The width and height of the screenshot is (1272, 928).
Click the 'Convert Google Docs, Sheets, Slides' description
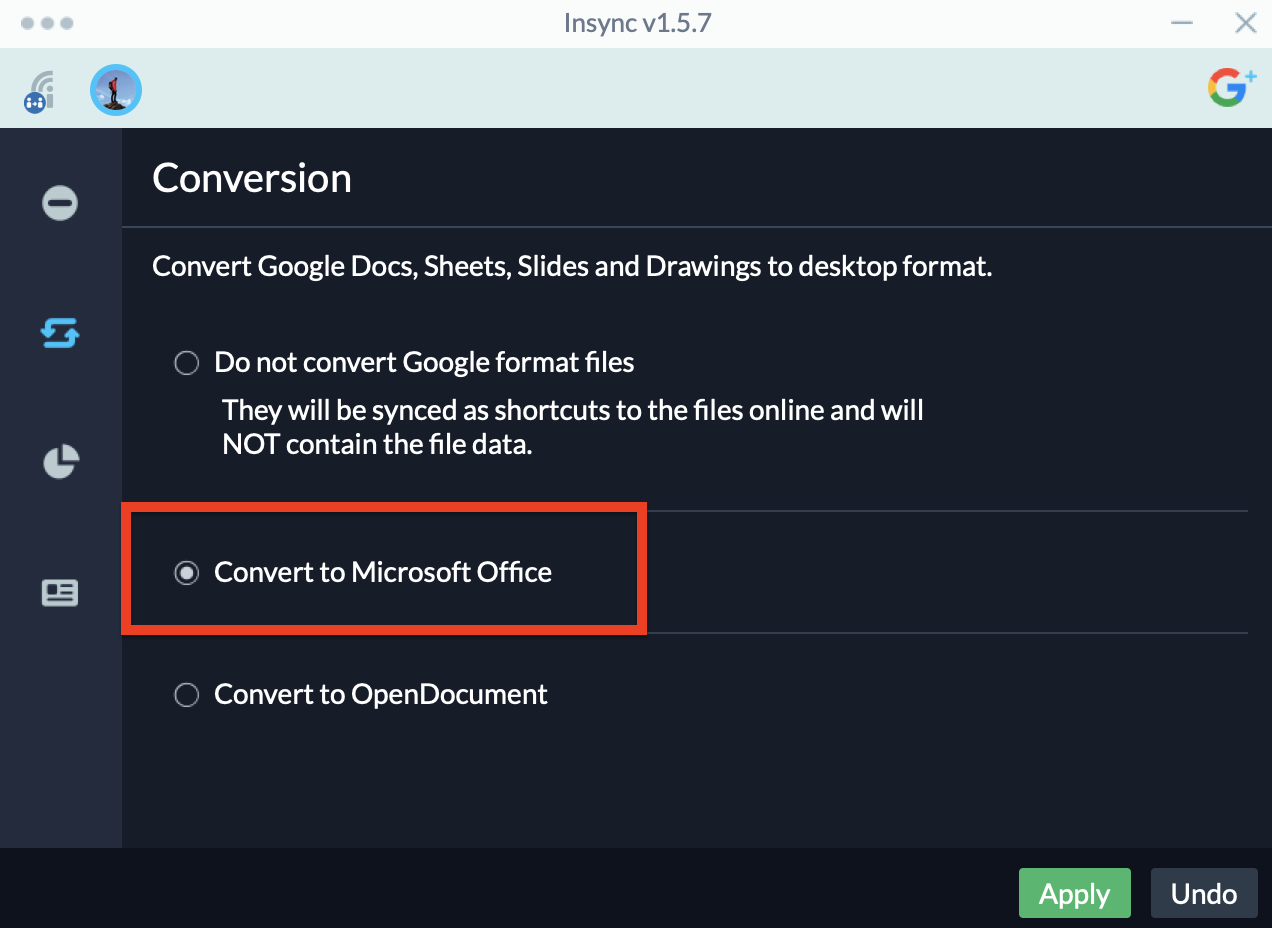[x=572, y=268]
